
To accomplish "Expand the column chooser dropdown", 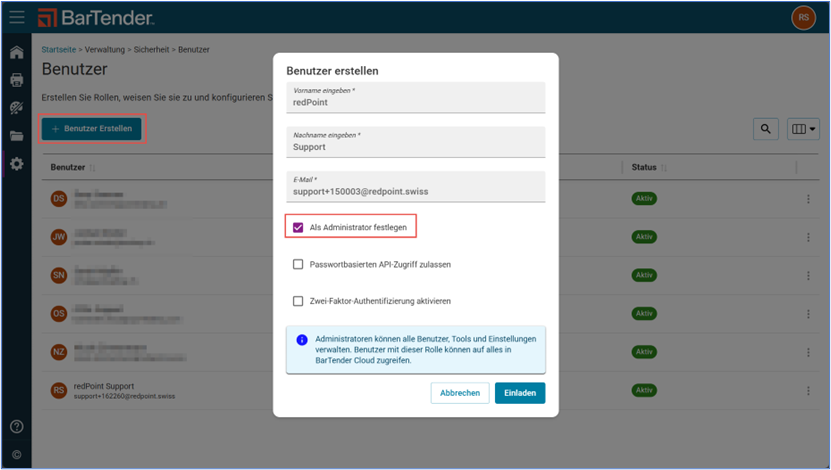I will [x=804, y=129].
